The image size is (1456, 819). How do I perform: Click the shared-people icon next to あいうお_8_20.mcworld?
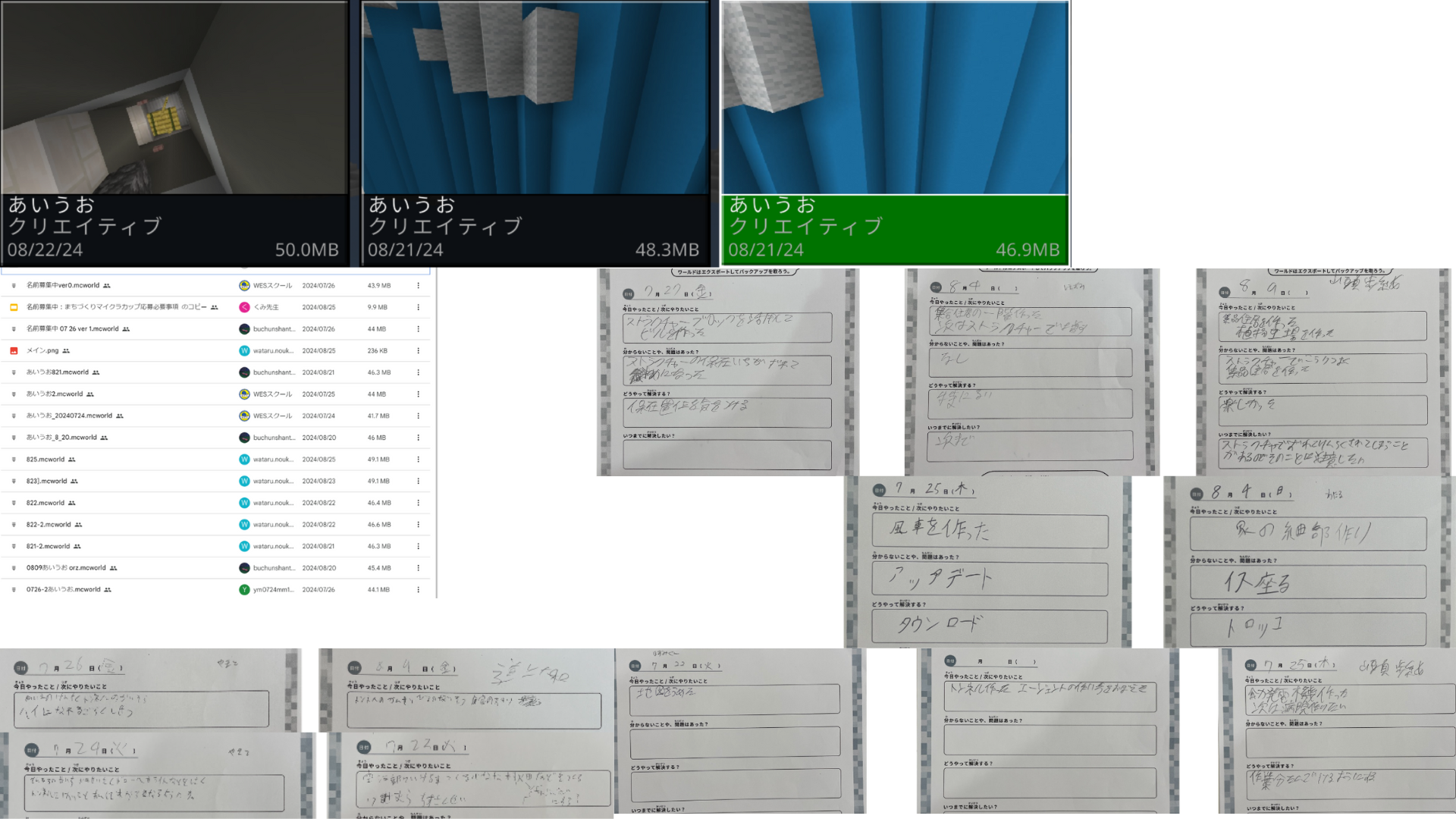click(x=104, y=438)
